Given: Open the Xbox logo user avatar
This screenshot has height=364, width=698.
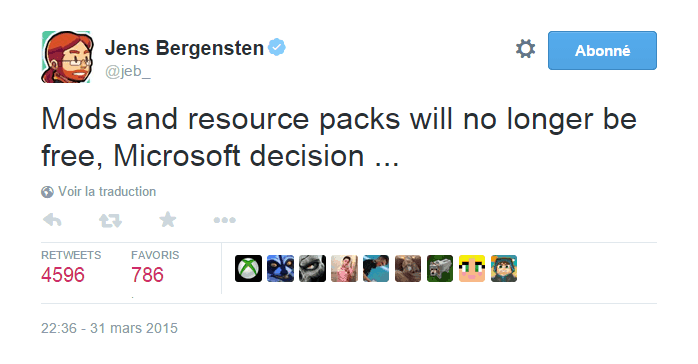Looking at the screenshot, I should coord(248,268).
